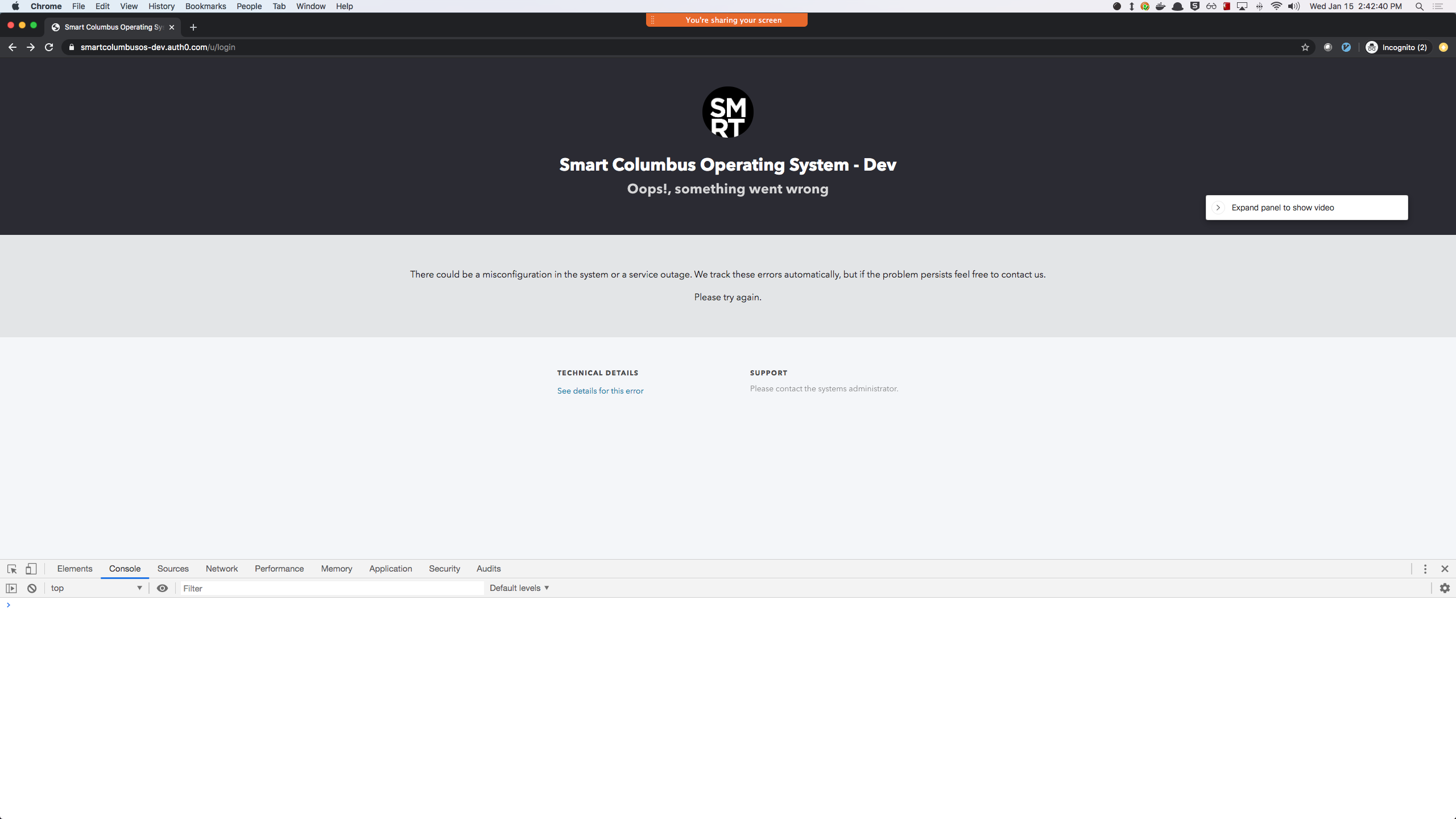
Task: Open the top JavaScript context dropdown
Action: click(x=96, y=588)
